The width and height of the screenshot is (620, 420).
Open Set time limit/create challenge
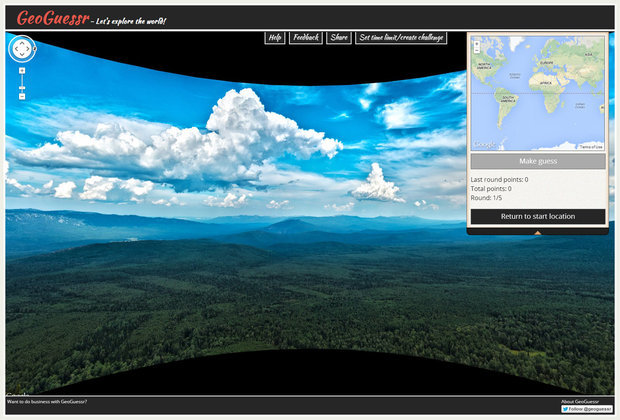tap(400, 38)
